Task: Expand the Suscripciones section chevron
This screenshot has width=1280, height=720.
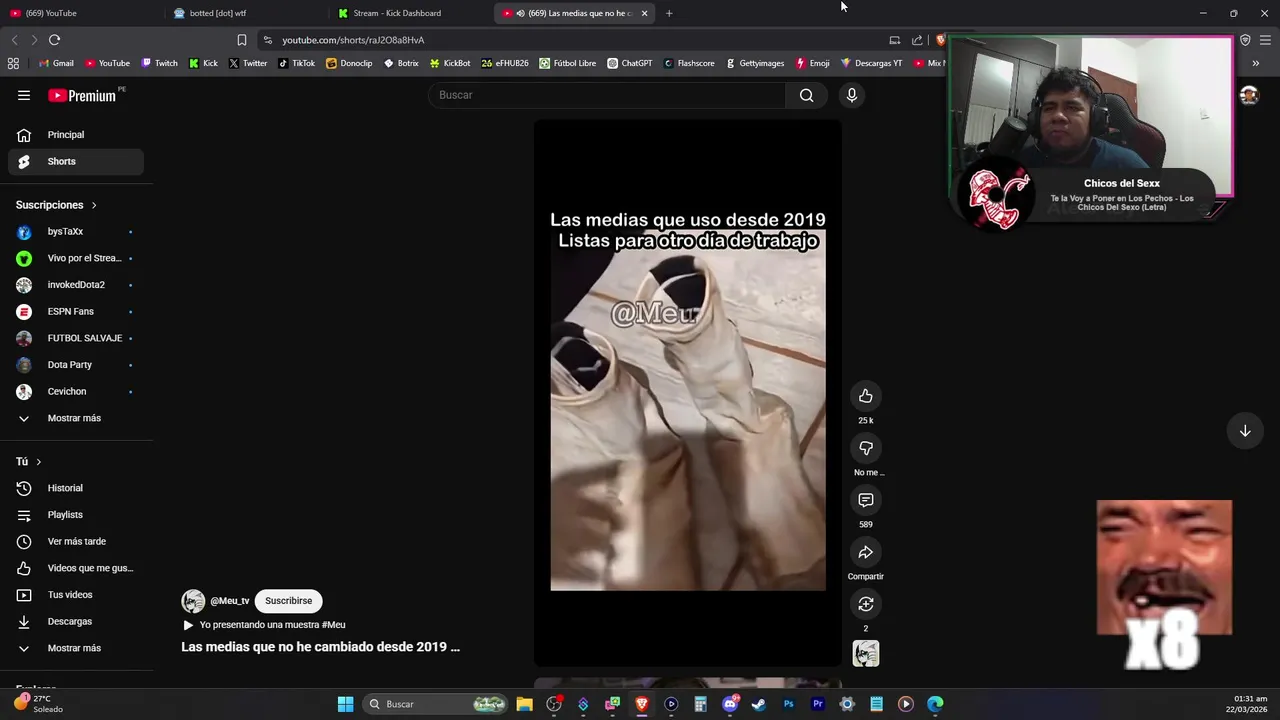Action: 94,205
